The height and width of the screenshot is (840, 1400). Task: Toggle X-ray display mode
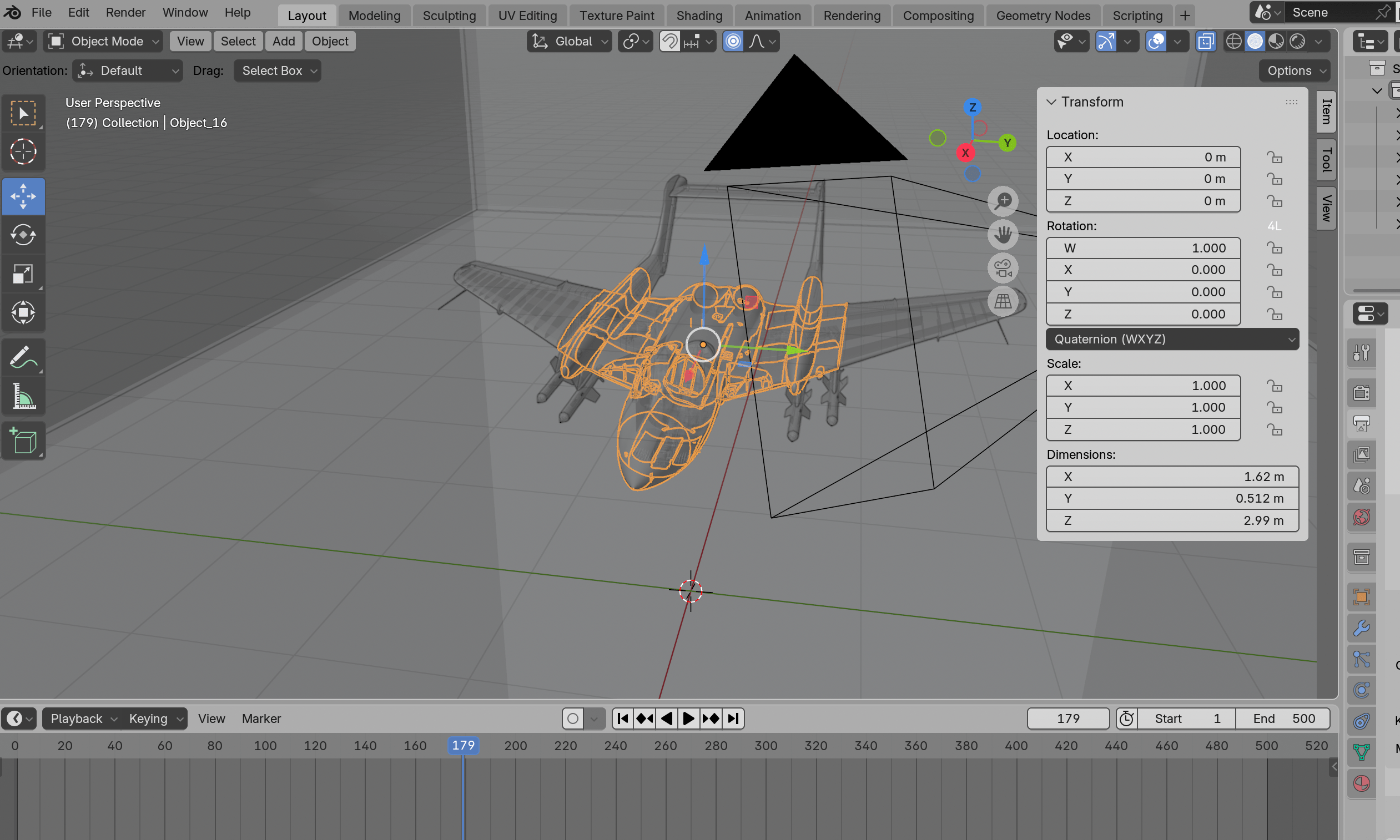coord(1206,41)
